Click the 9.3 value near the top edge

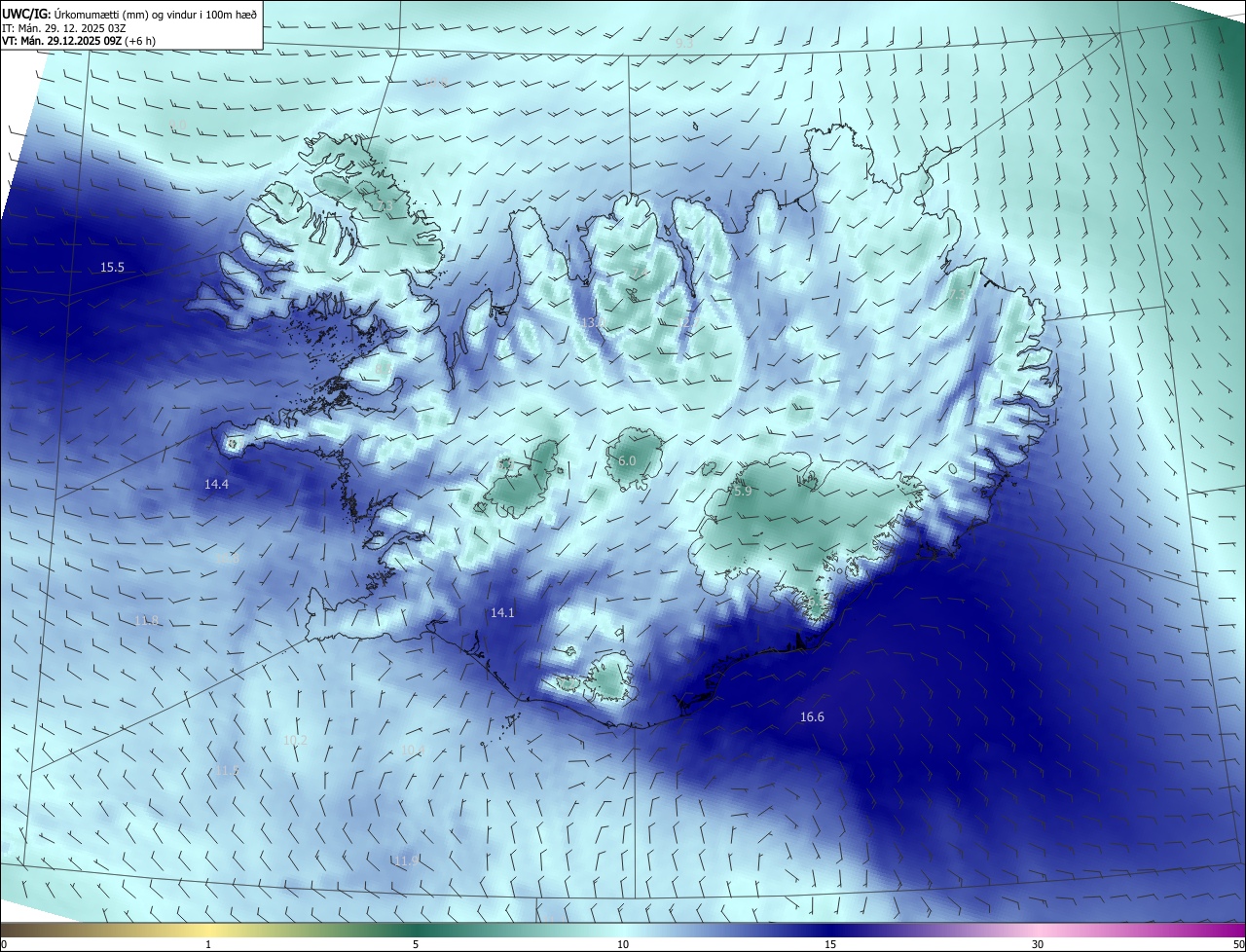coord(684,44)
